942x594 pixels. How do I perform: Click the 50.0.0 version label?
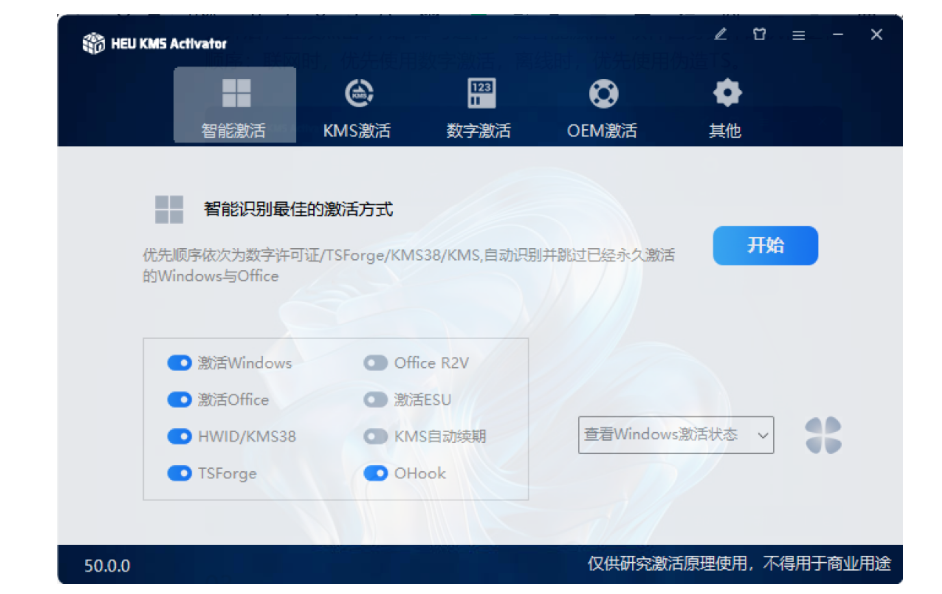pyautogui.click(x=110, y=565)
